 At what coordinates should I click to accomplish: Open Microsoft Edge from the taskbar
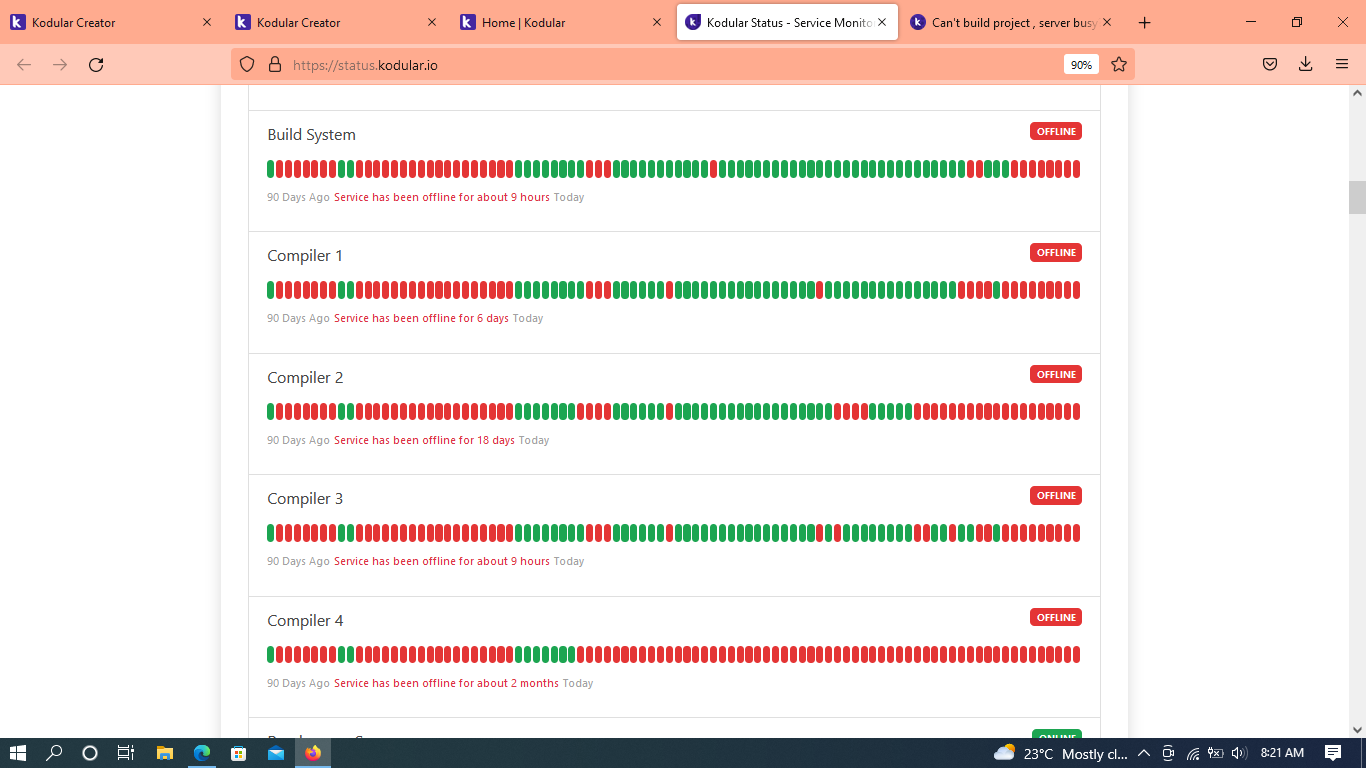click(202, 753)
